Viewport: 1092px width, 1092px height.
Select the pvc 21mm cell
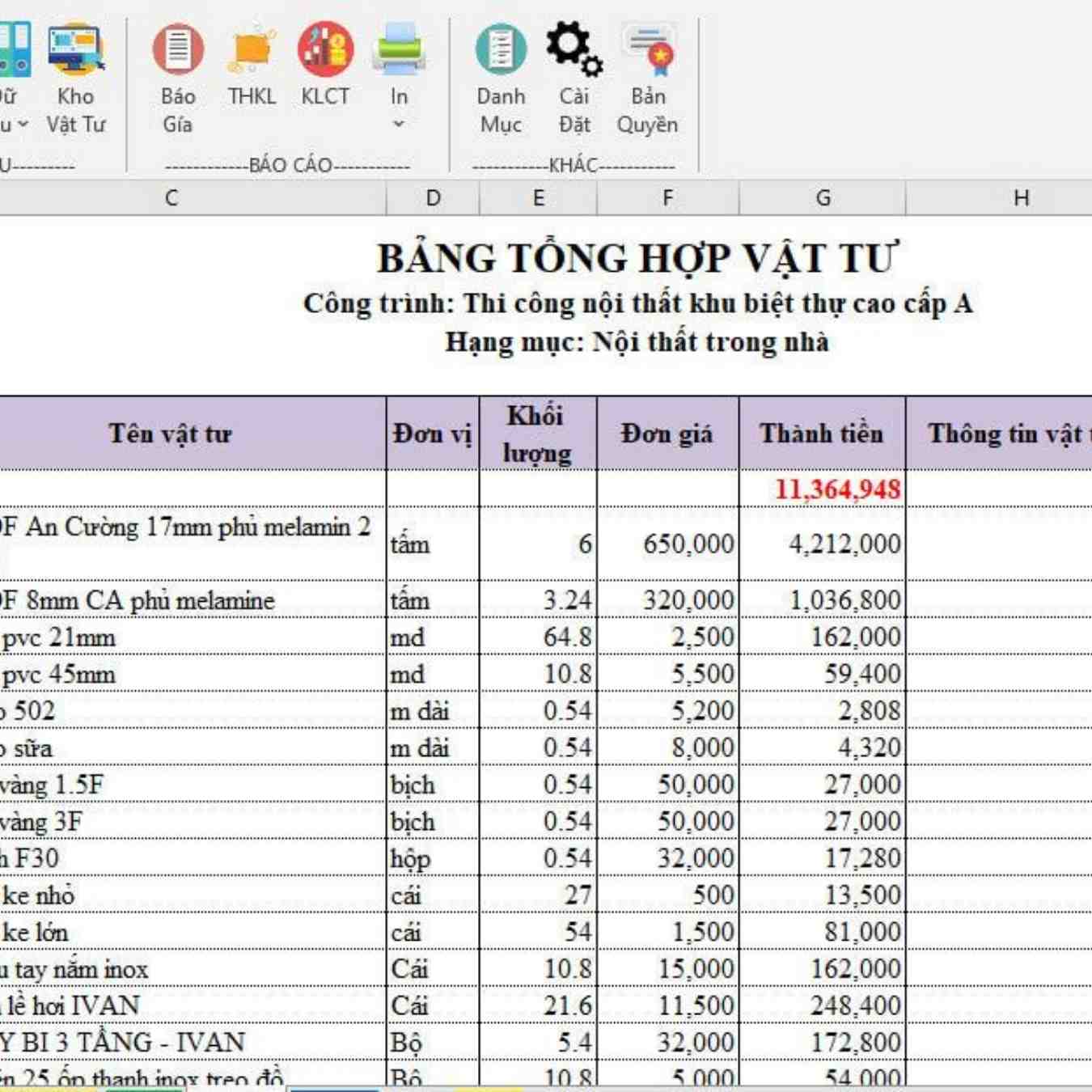pos(193,637)
